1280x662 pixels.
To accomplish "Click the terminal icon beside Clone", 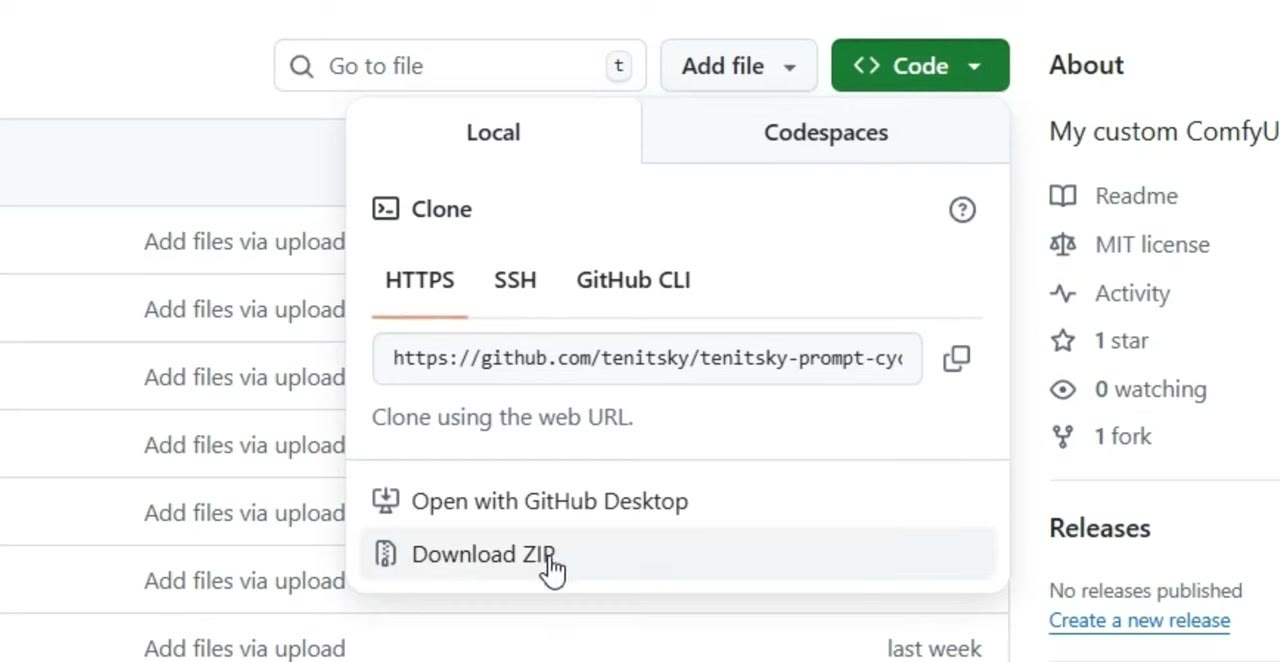I will pyautogui.click(x=385, y=208).
